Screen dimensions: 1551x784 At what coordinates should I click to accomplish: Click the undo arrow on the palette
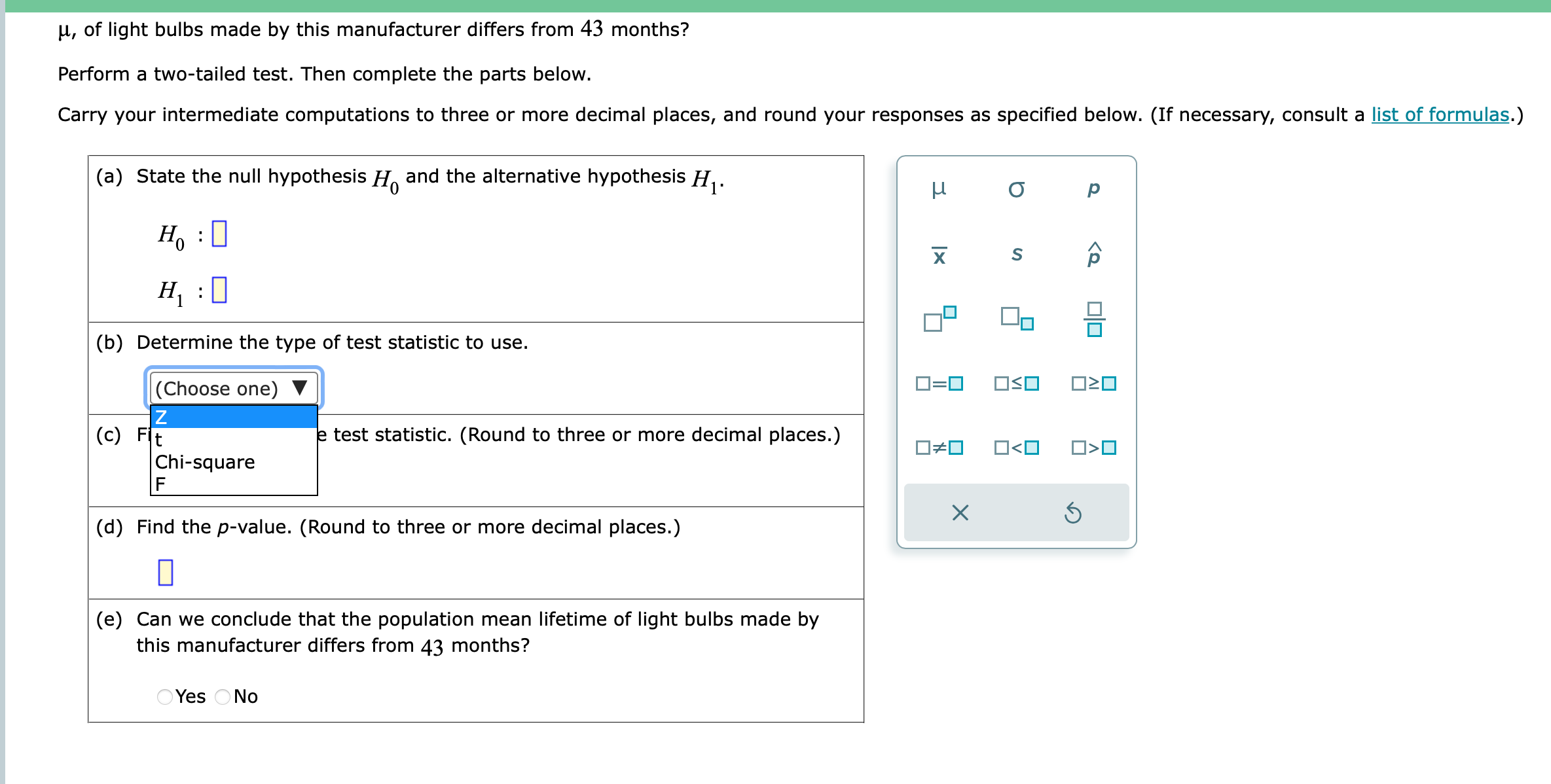point(1074,512)
